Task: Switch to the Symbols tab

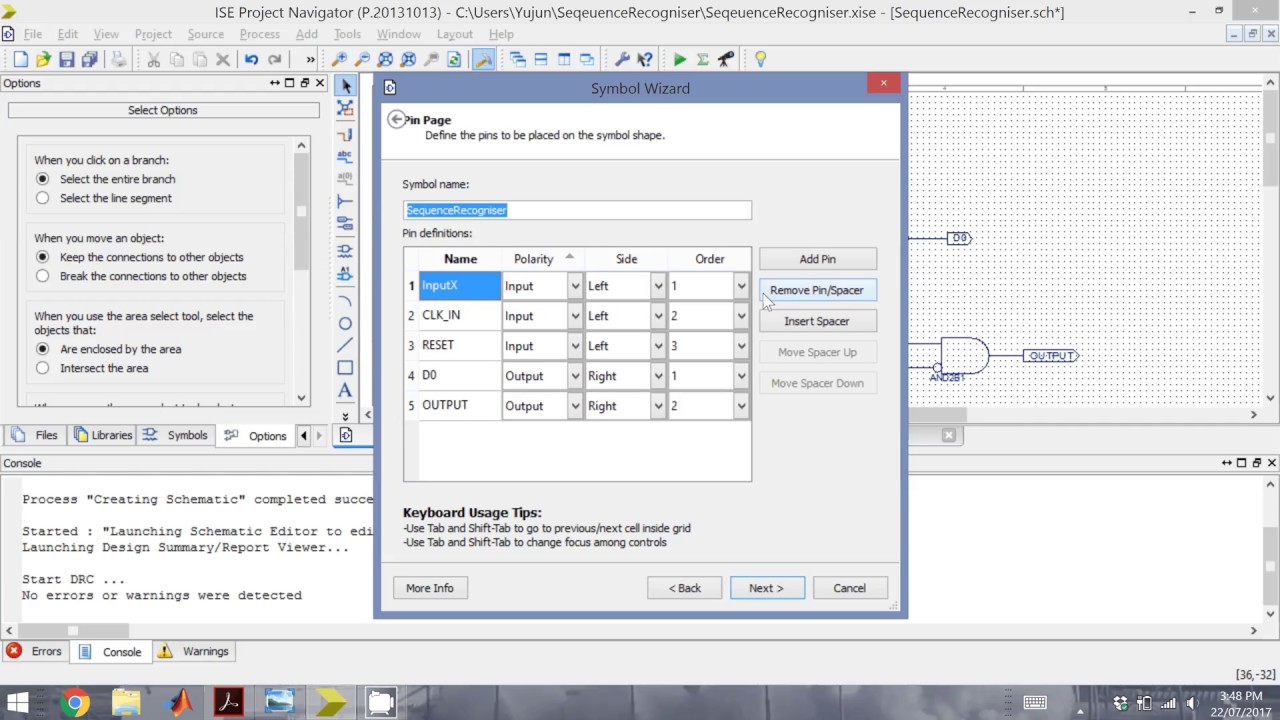Action: (176, 435)
